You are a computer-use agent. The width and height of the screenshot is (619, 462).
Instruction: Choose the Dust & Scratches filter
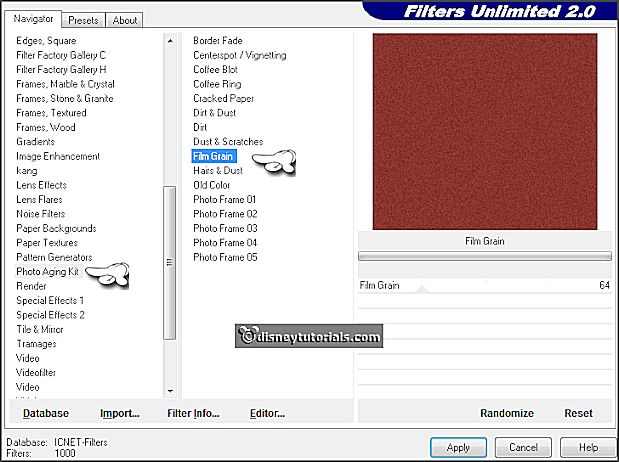[228, 142]
